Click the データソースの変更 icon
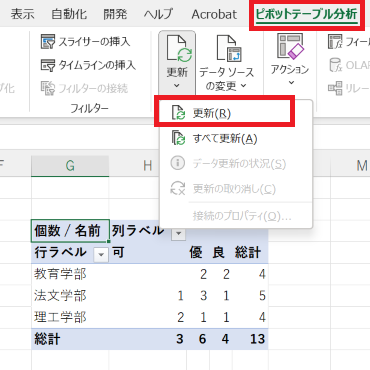Viewport: 370px width, 370px height. 229,49
